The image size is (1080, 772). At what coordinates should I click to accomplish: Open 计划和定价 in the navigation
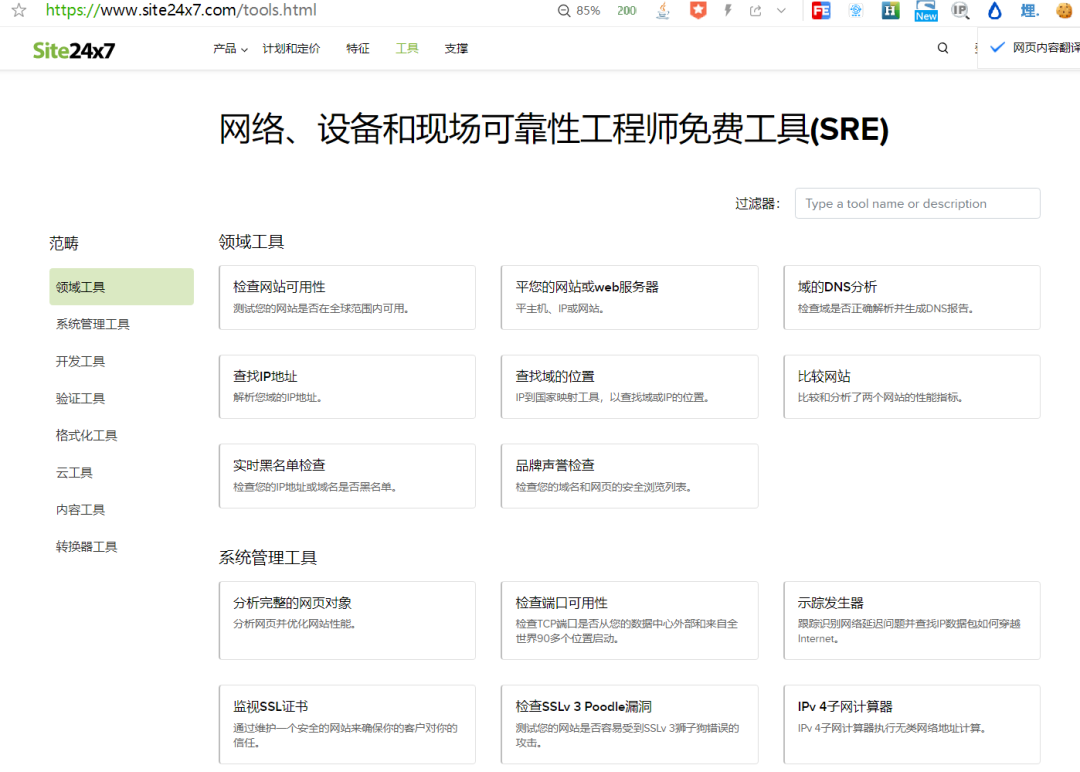coord(291,48)
